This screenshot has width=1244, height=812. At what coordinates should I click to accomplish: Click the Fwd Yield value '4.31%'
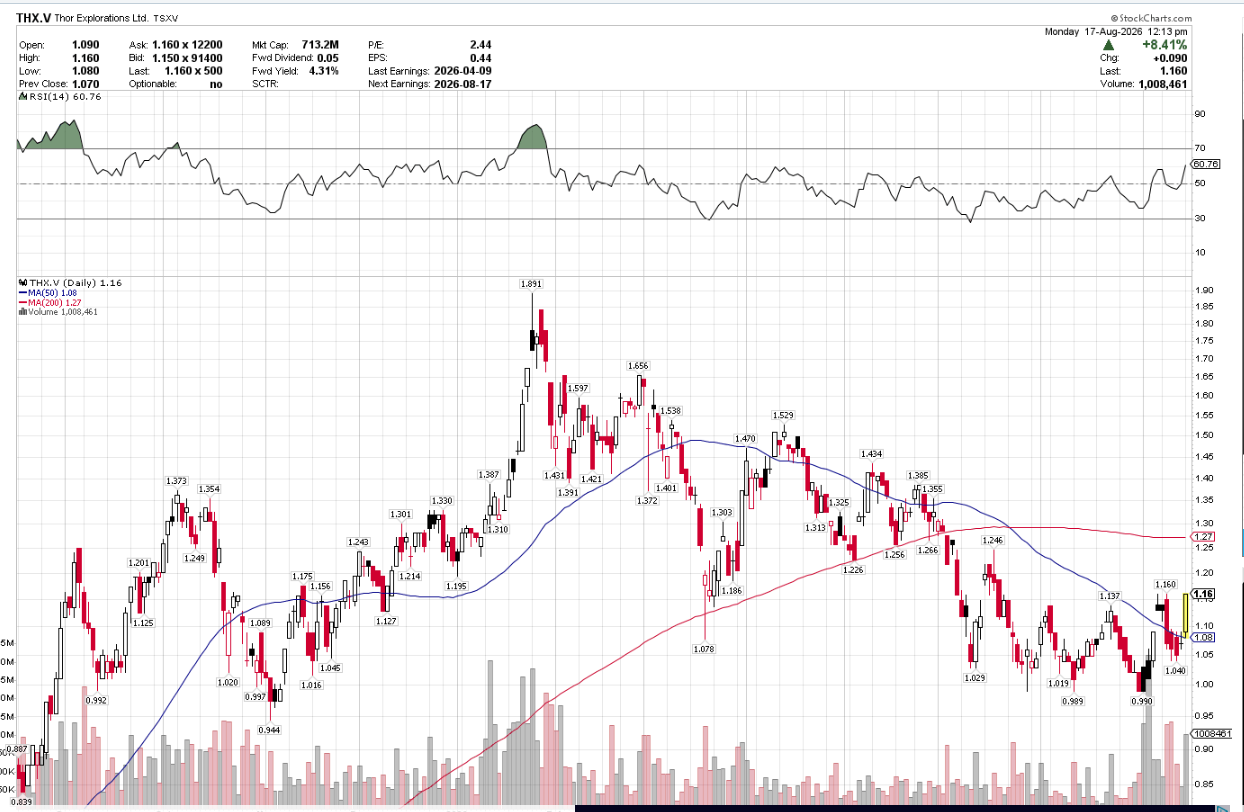[323, 71]
